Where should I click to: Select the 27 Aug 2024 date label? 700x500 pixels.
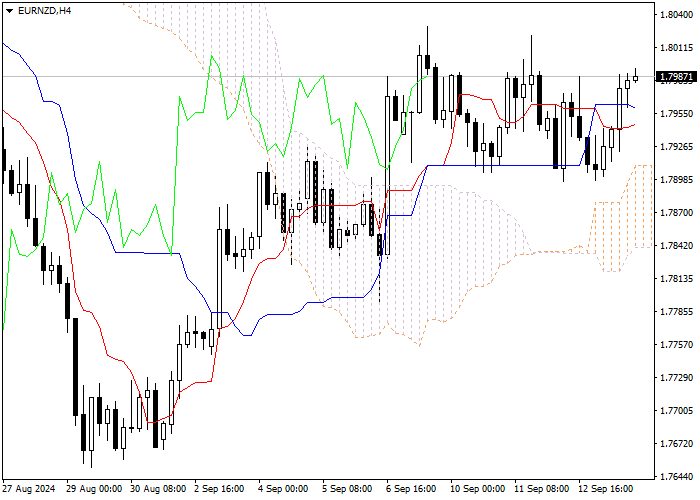[x=29, y=489]
